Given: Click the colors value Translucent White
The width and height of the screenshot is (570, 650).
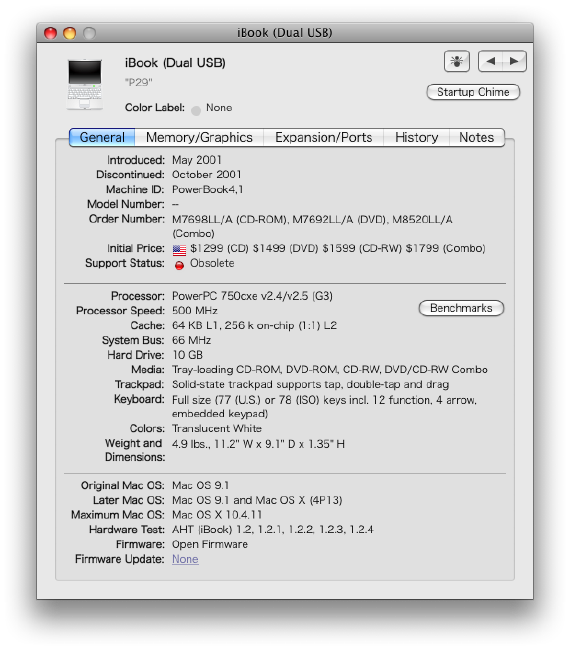Looking at the screenshot, I should (x=217, y=428).
